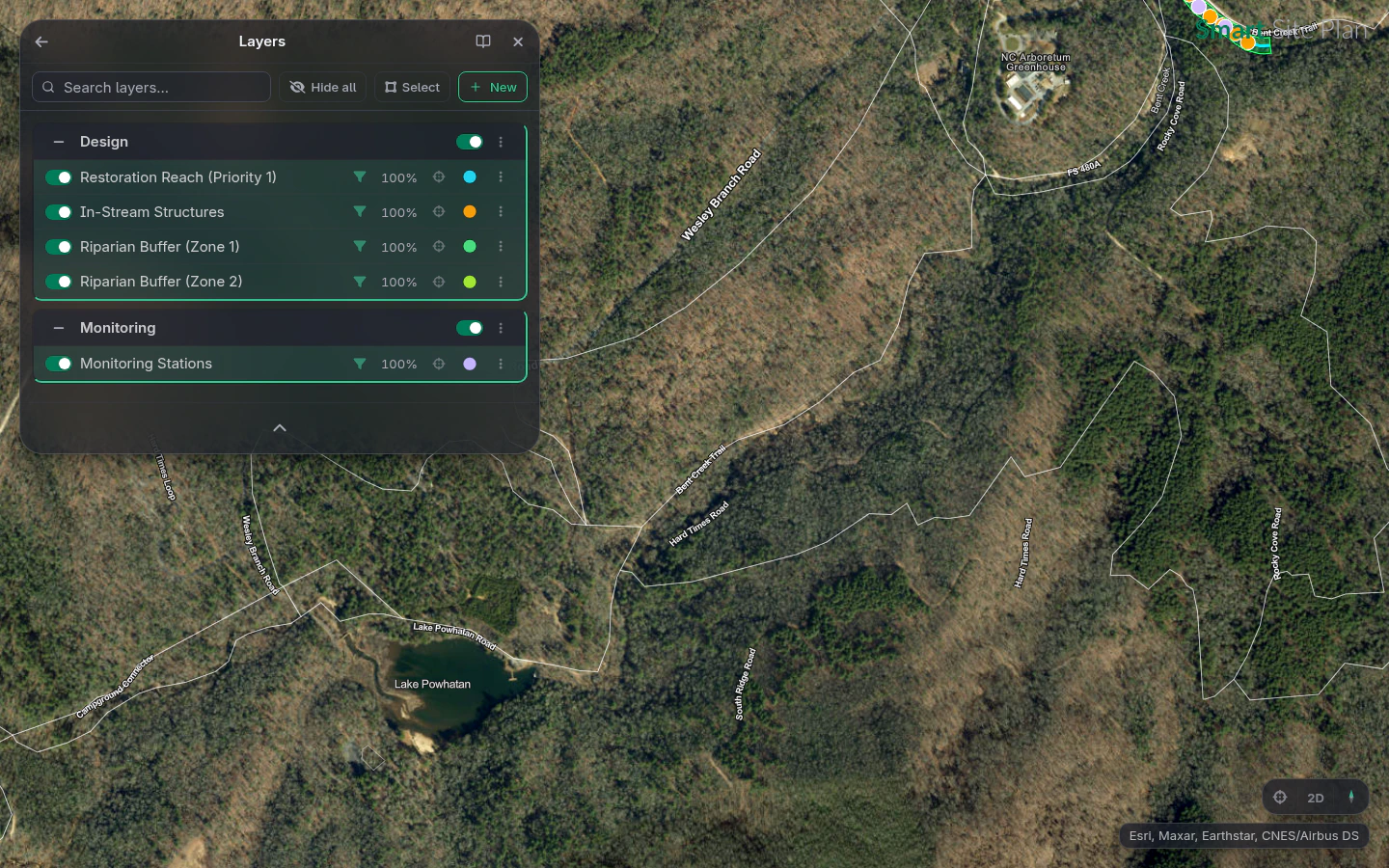Viewport: 1389px width, 868px height.
Task: Collapse the Layers panel with bottom chevron
Action: pos(280,428)
